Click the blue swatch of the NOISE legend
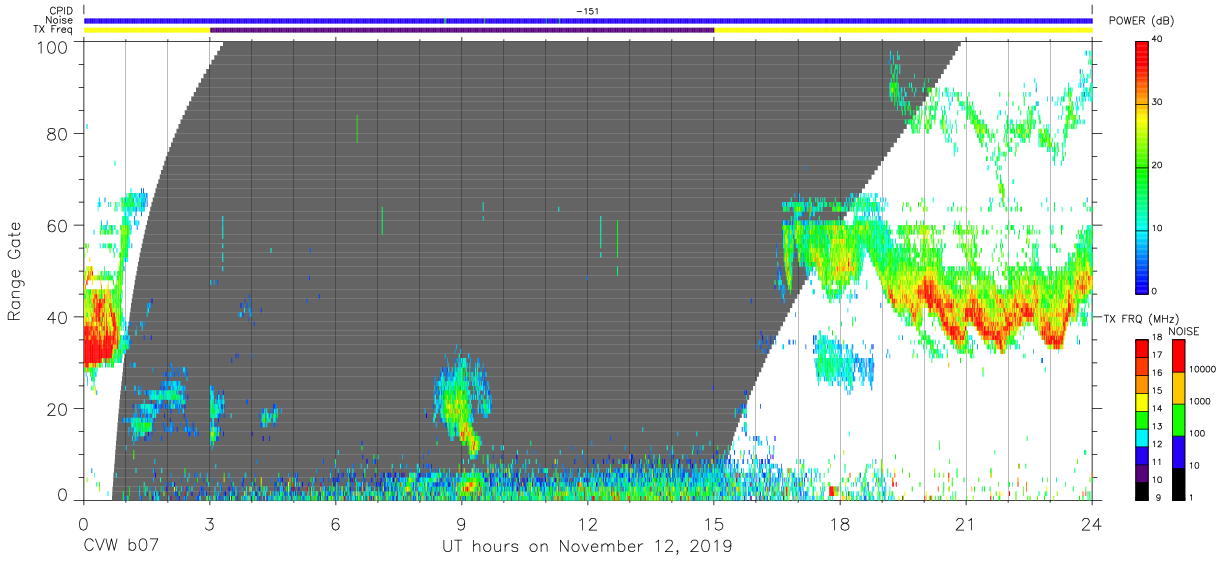Viewport: 1228px width, 567px height. coord(1179,452)
